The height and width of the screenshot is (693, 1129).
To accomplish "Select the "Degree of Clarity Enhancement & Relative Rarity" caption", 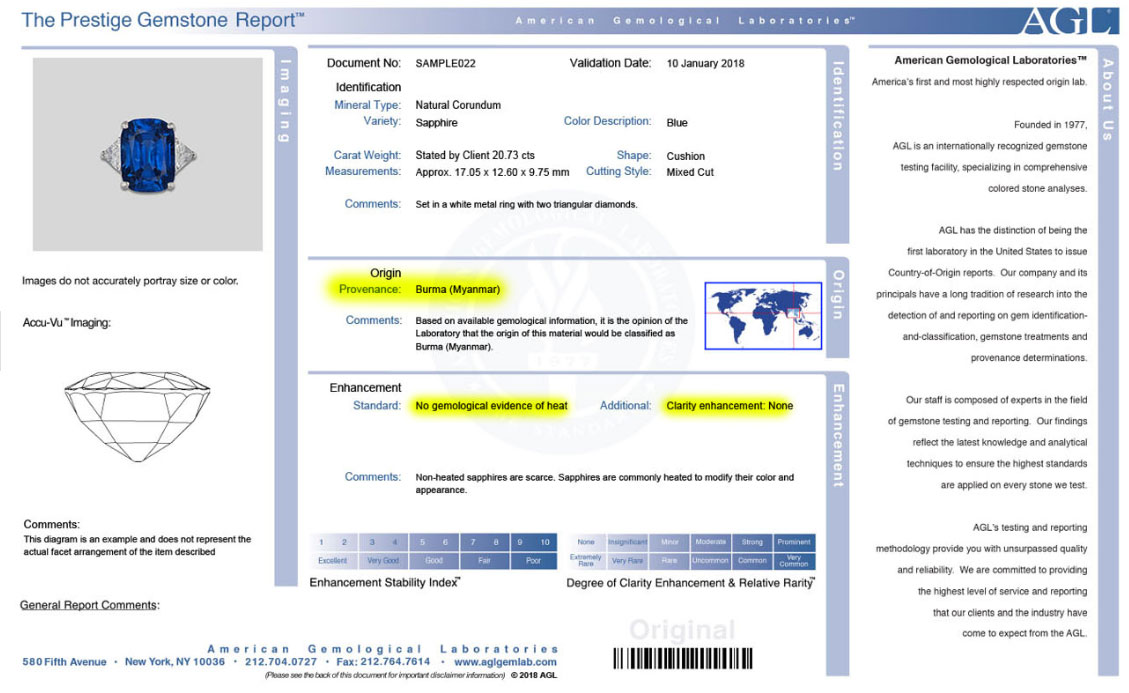I will 691,583.
